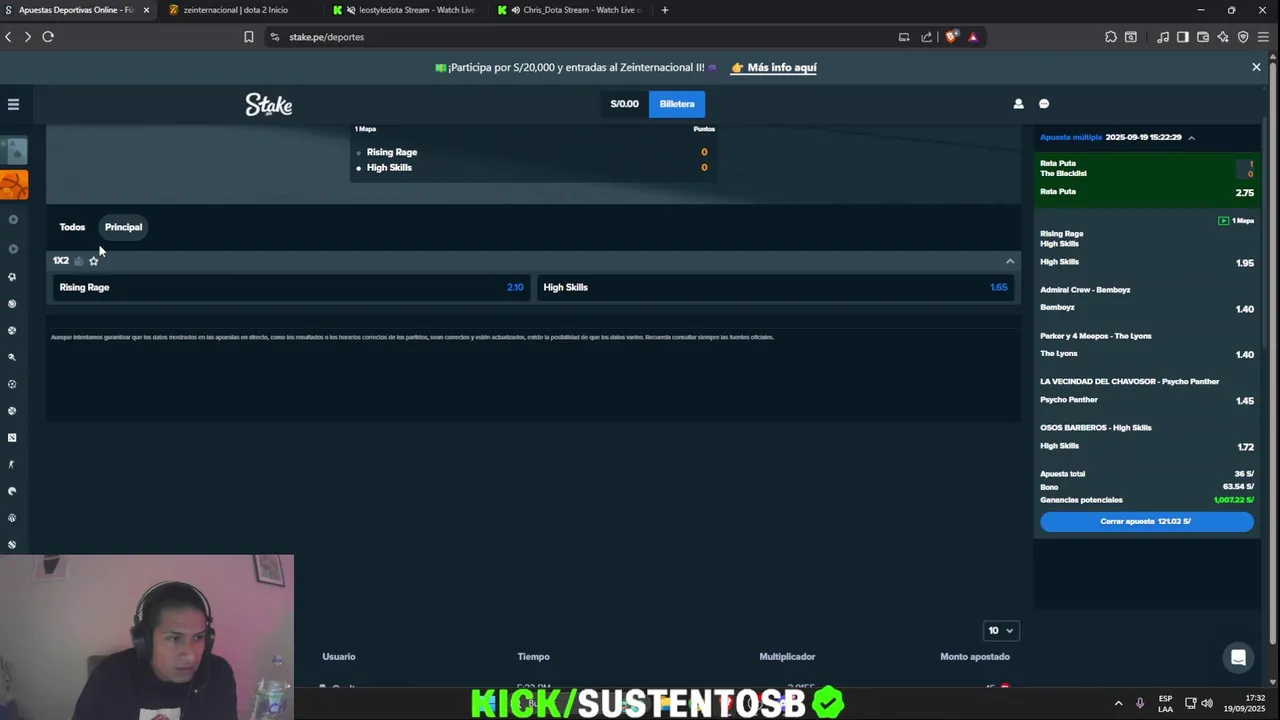
Task: Click Cerrar apuesta 121.02 S/ button
Action: 1146,521
